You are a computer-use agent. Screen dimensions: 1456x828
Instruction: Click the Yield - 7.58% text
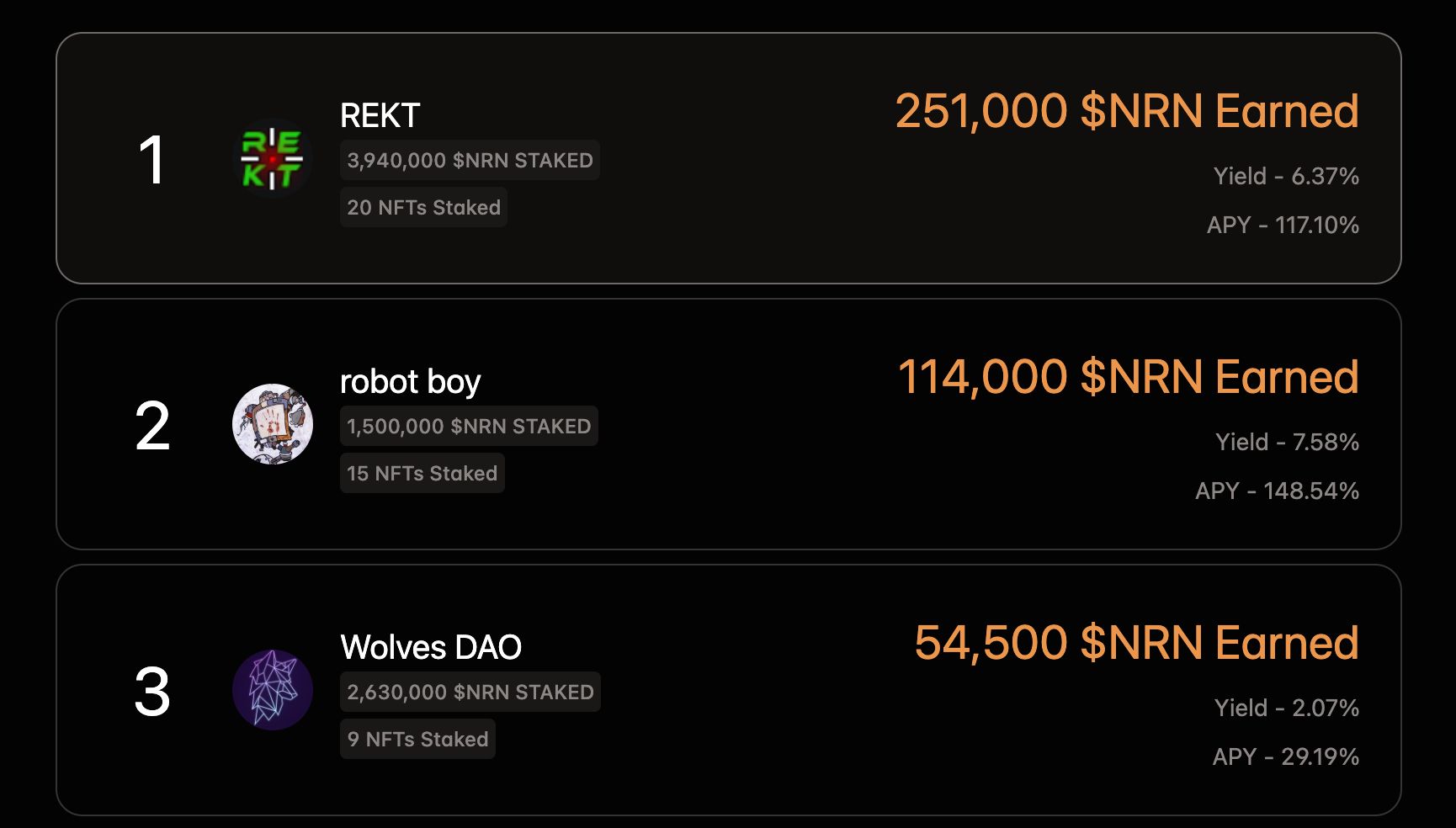tap(1286, 442)
